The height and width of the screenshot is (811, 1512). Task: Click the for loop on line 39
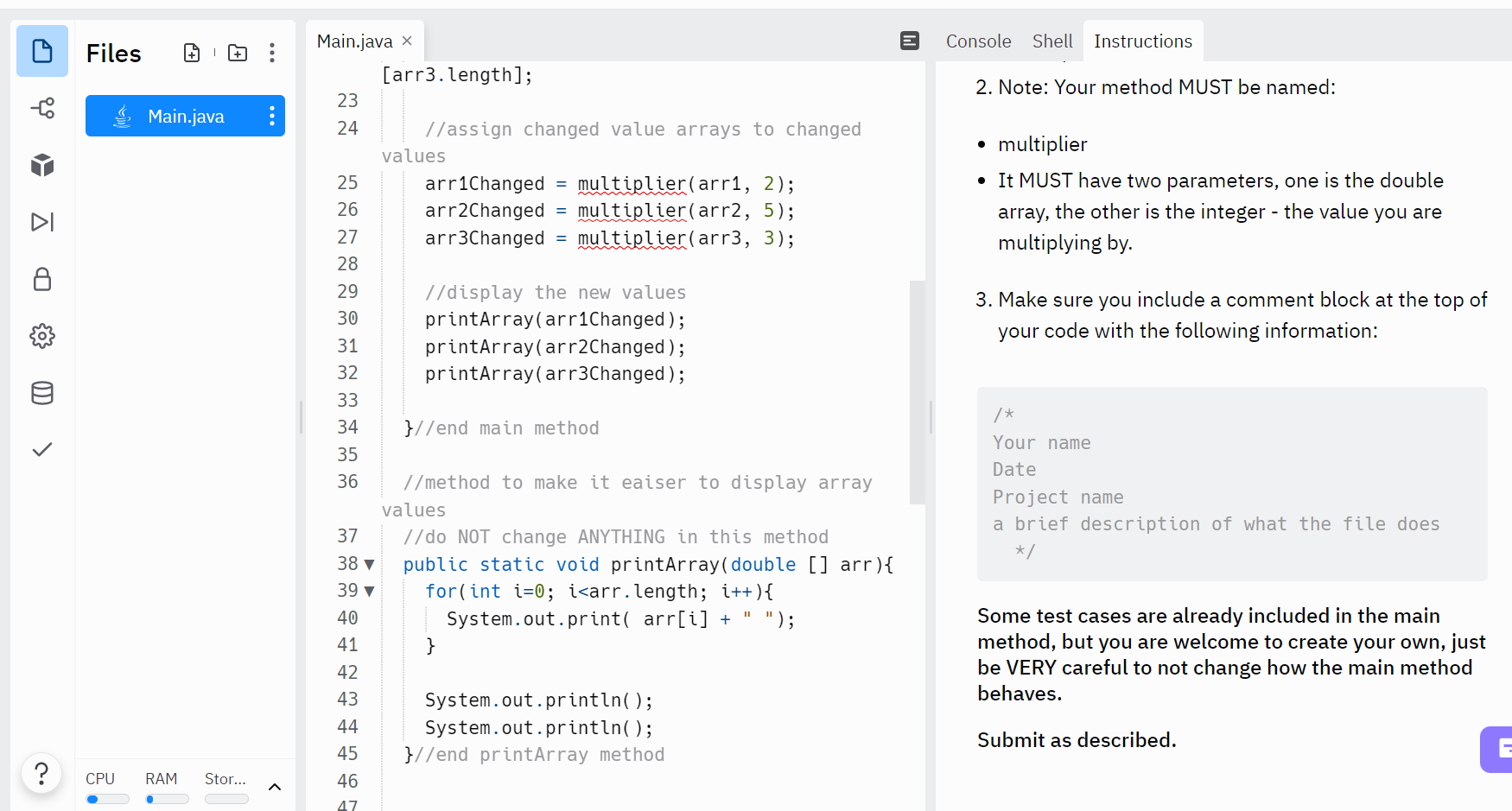click(599, 592)
